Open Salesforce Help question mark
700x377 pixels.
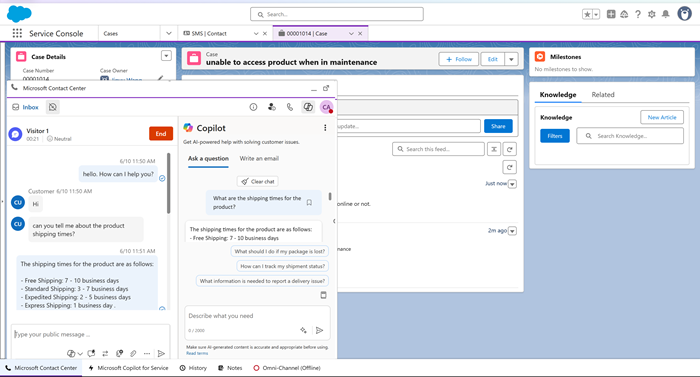638,14
